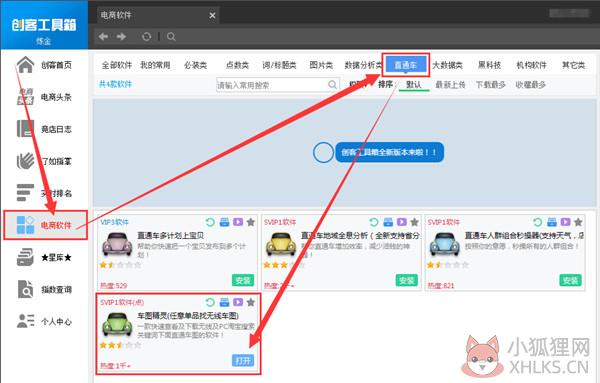Go back with the left arrow
Viewport: 600px width, 383px height.
click(x=103, y=36)
